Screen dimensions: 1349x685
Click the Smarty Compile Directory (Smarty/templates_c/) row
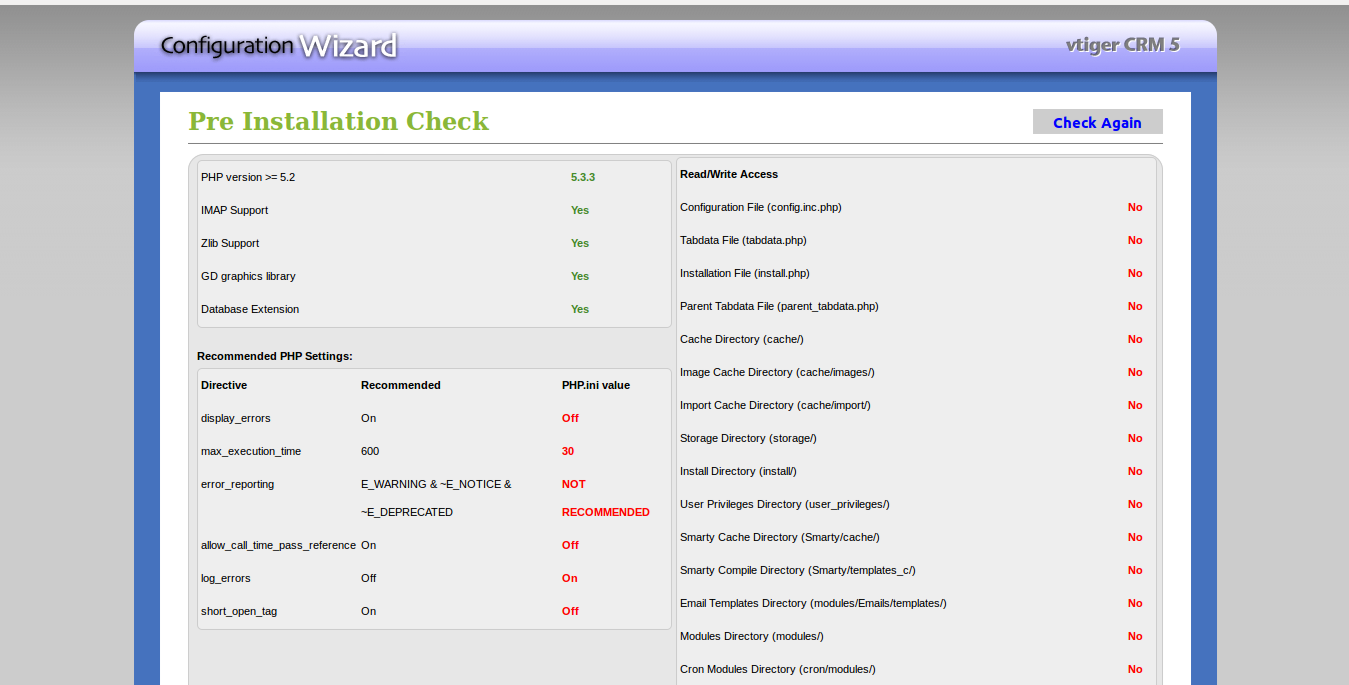click(x=916, y=570)
